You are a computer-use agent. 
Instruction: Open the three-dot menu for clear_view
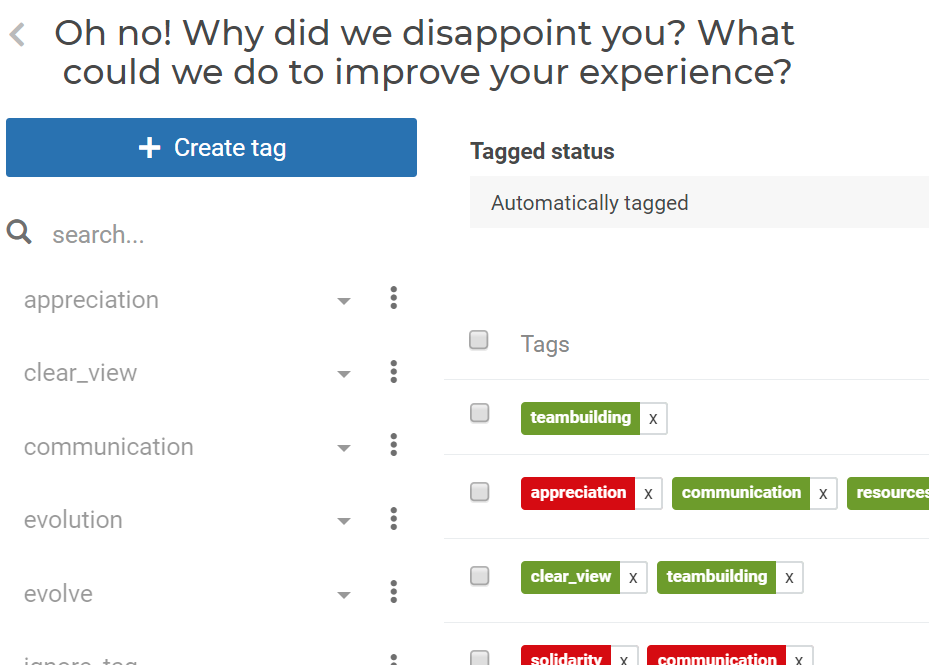(x=393, y=372)
